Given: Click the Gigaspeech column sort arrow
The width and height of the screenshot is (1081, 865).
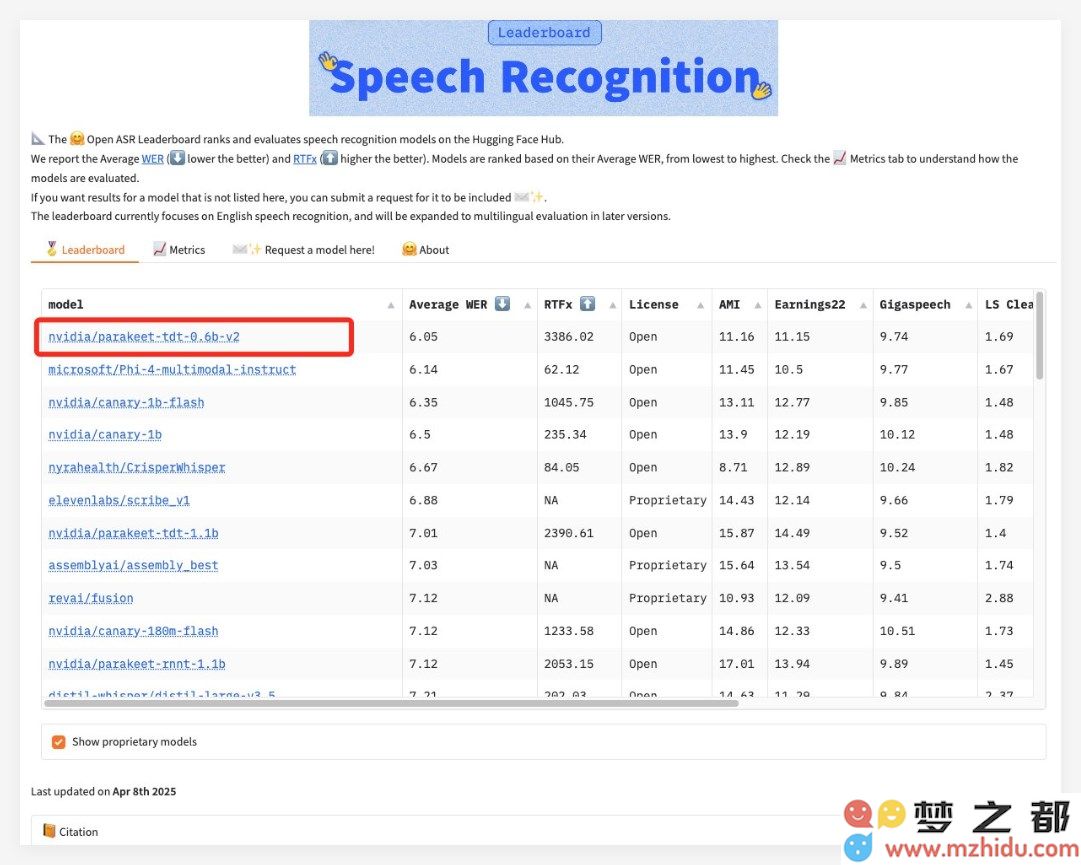Looking at the screenshot, I should click(969, 305).
